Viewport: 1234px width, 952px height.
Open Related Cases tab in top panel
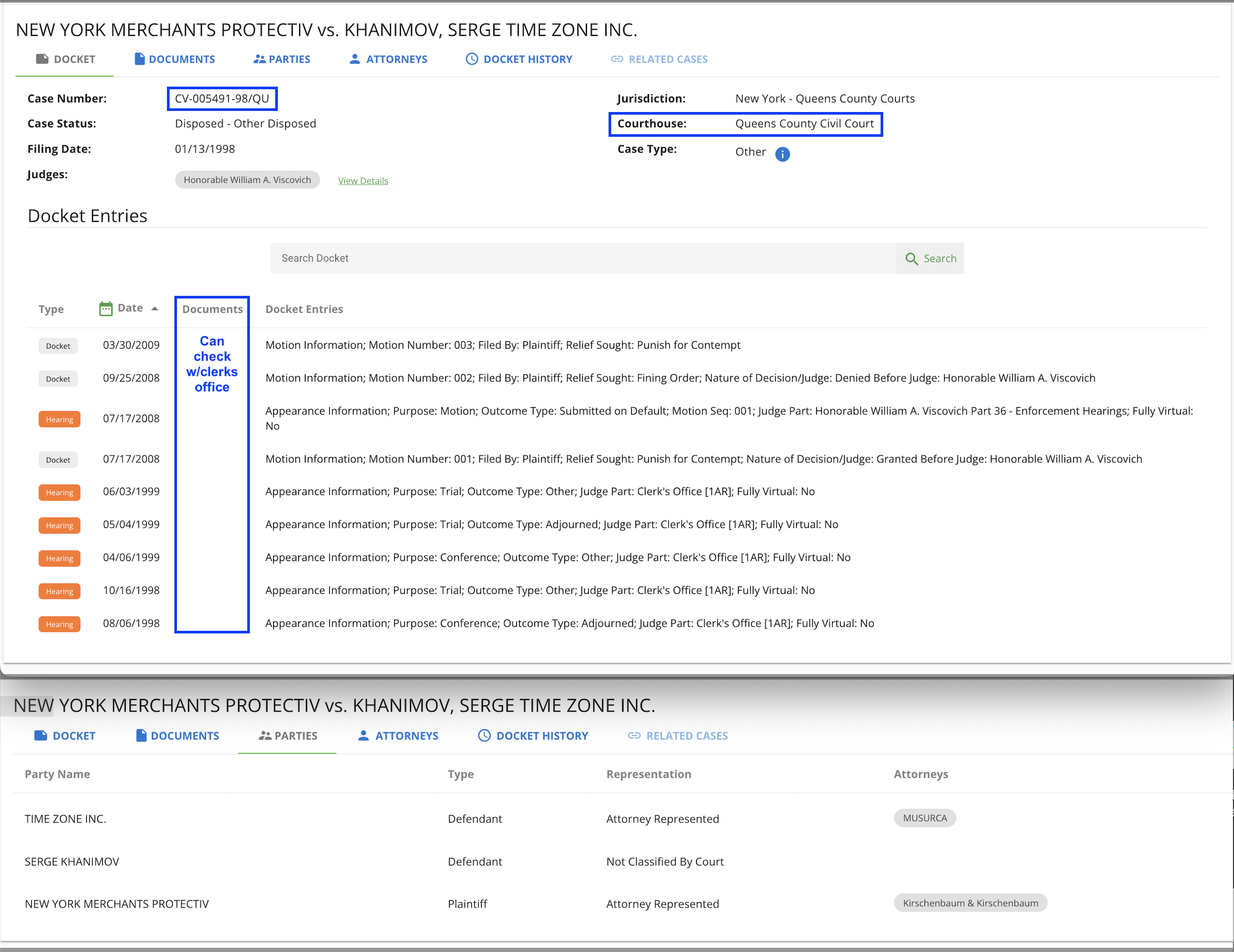pos(659,59)
